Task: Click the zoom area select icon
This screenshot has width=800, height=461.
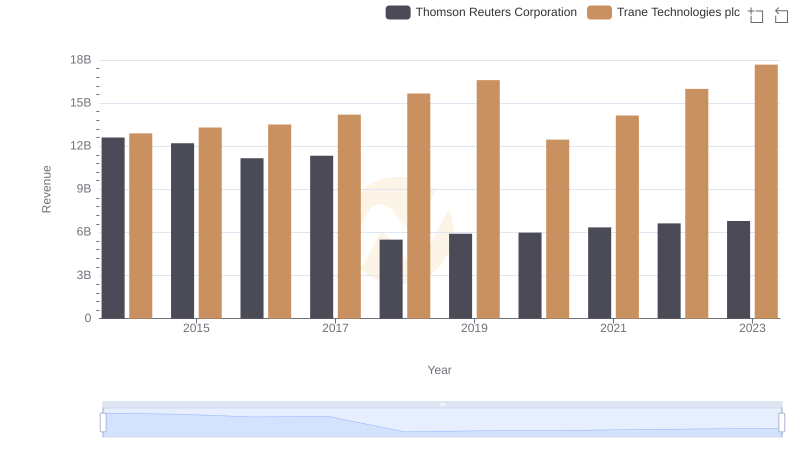Action: (756, 15)
